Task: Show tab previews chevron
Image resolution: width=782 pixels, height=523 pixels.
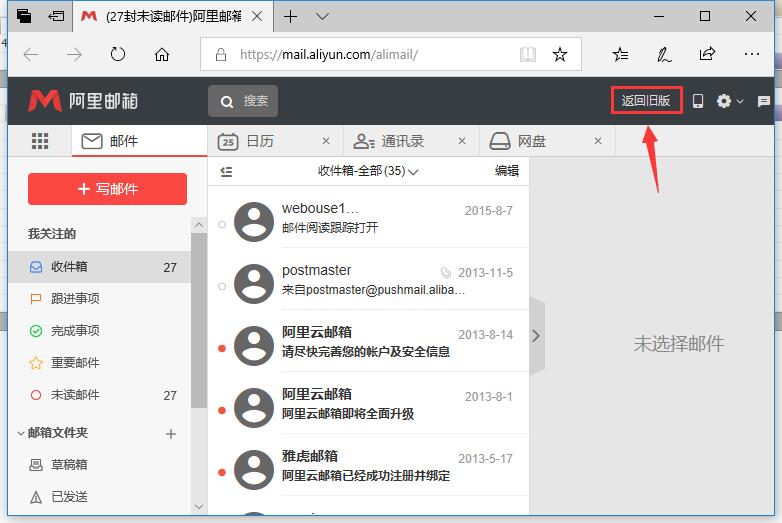Action: pyautogui.click(x=322, y=16)
